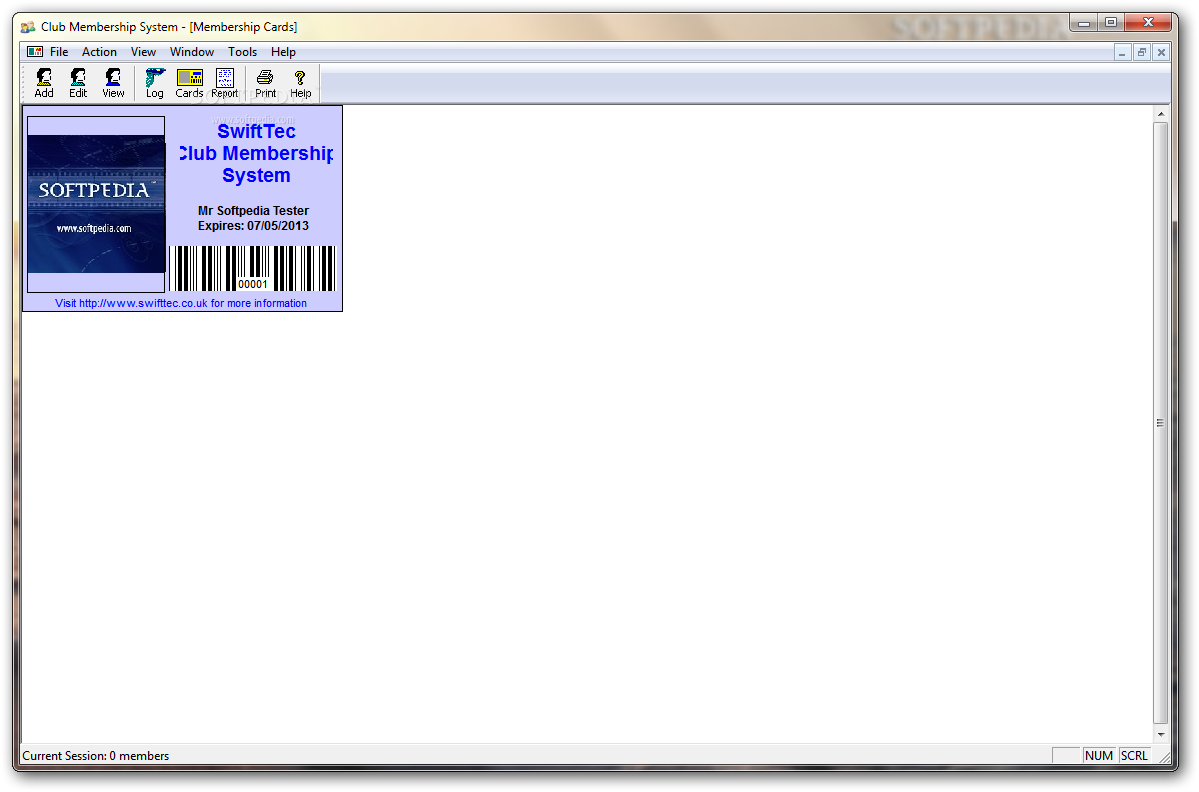
Task: Click the MDI document icon beside File menu
Action: coord(35,52)
